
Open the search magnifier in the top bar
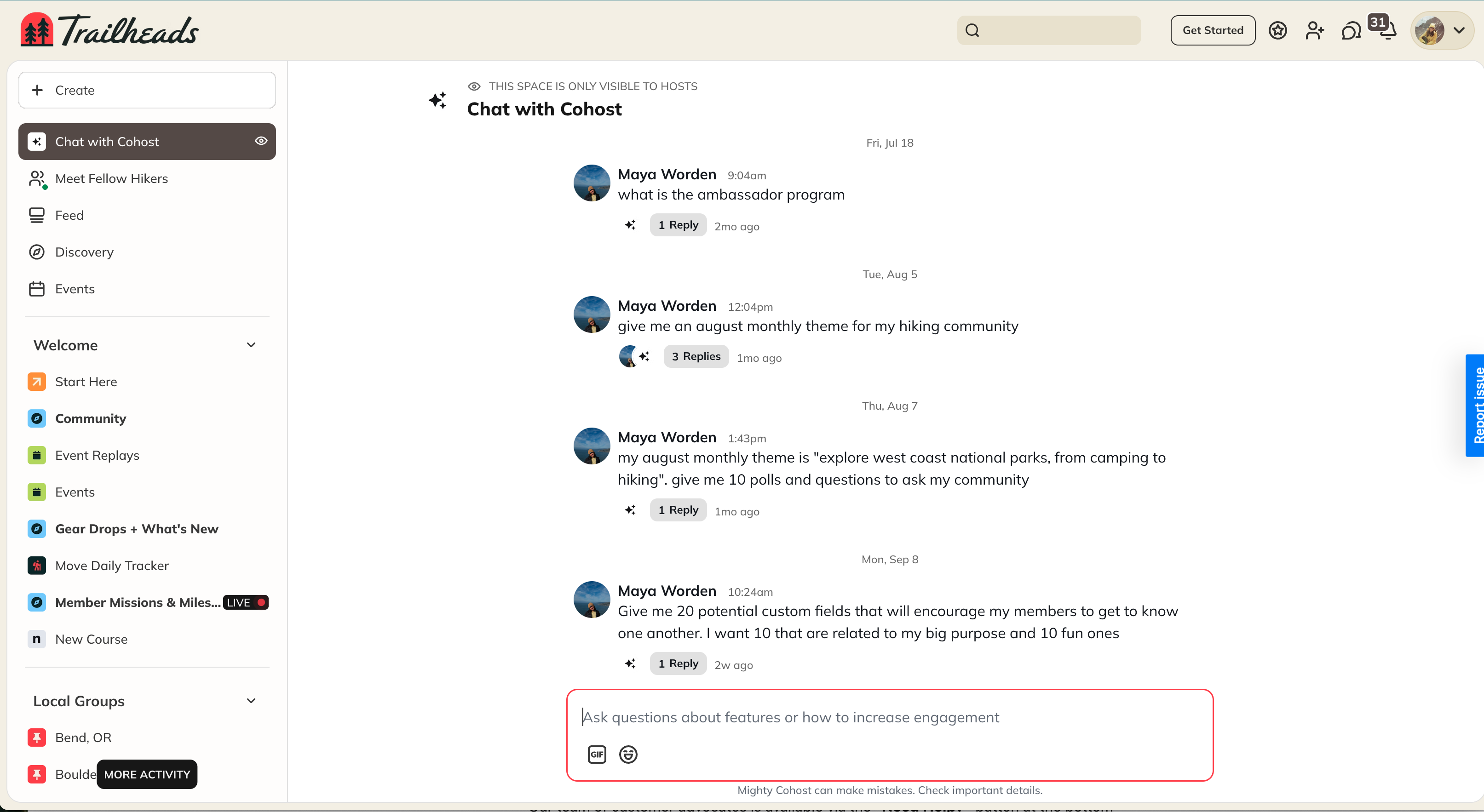[972, 30]
